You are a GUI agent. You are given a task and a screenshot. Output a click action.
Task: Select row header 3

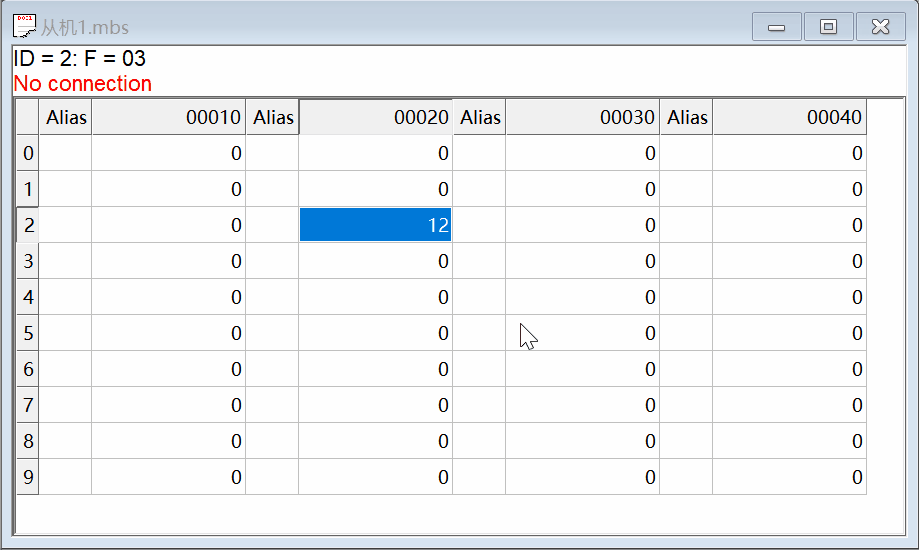coord(28,261)
